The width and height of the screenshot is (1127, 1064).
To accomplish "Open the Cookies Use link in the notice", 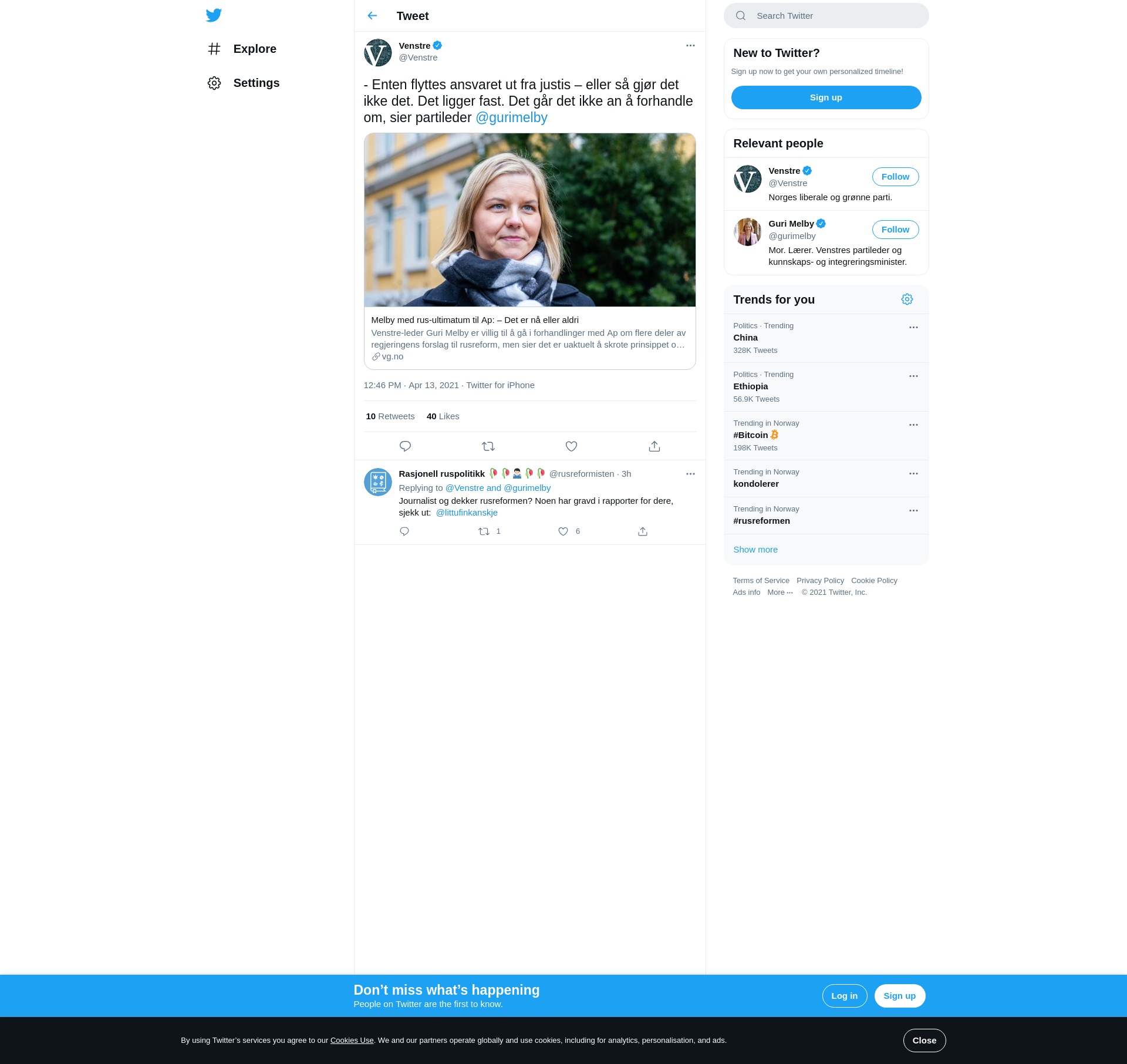I will coord(352,1041).
